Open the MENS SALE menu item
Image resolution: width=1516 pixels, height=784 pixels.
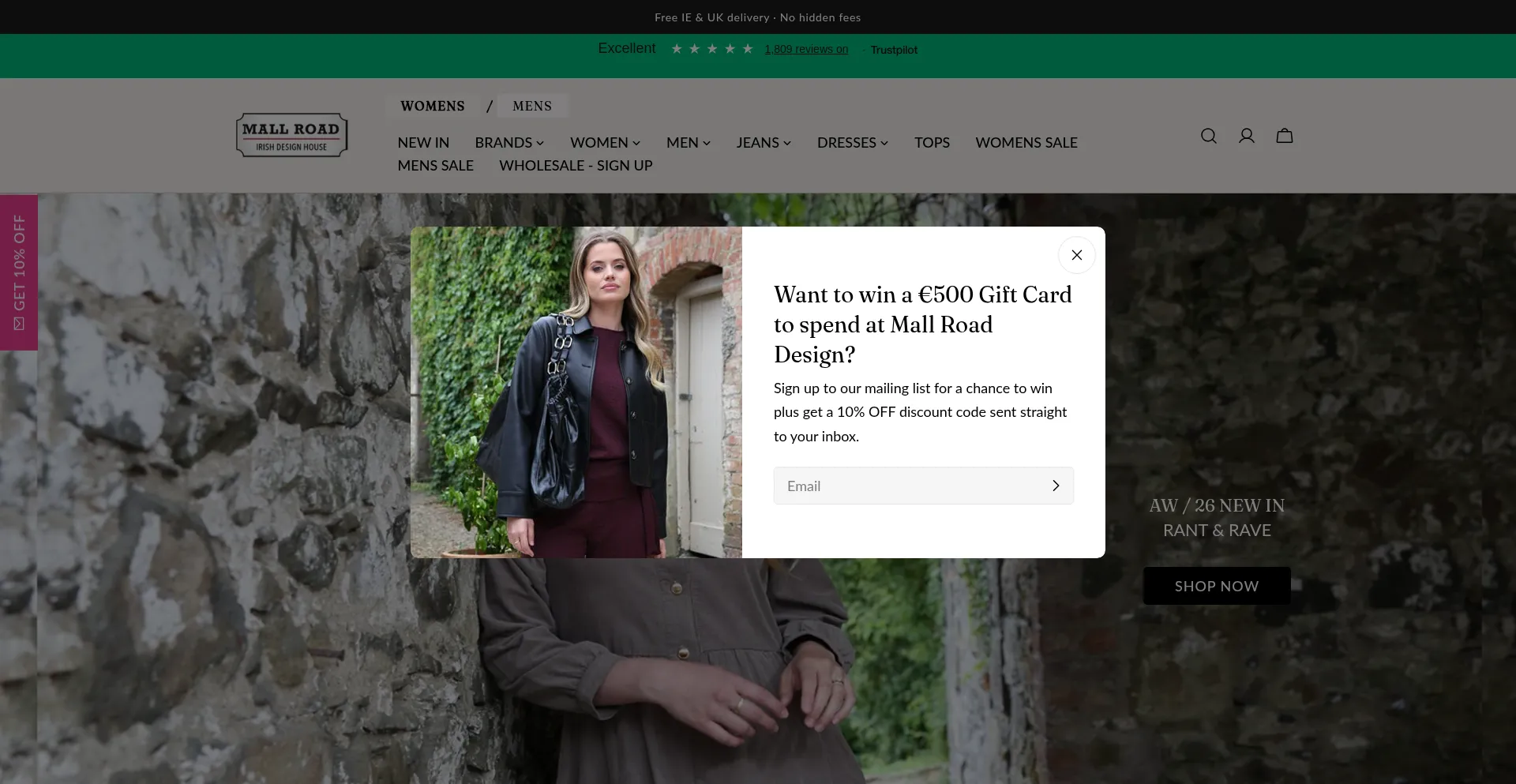(436, 166)
